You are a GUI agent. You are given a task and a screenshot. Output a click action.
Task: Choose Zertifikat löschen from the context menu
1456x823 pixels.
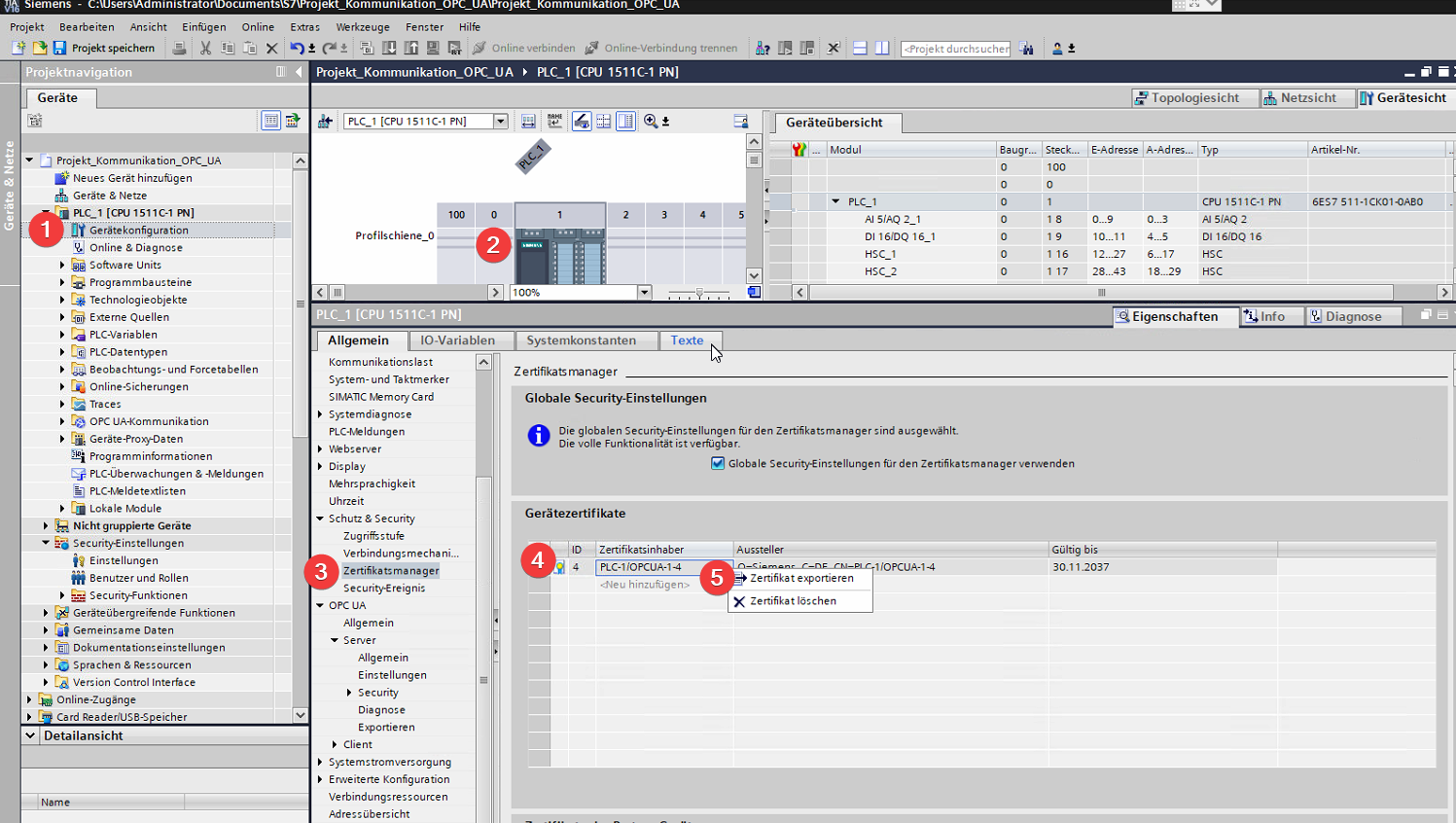tap(800, 601)
